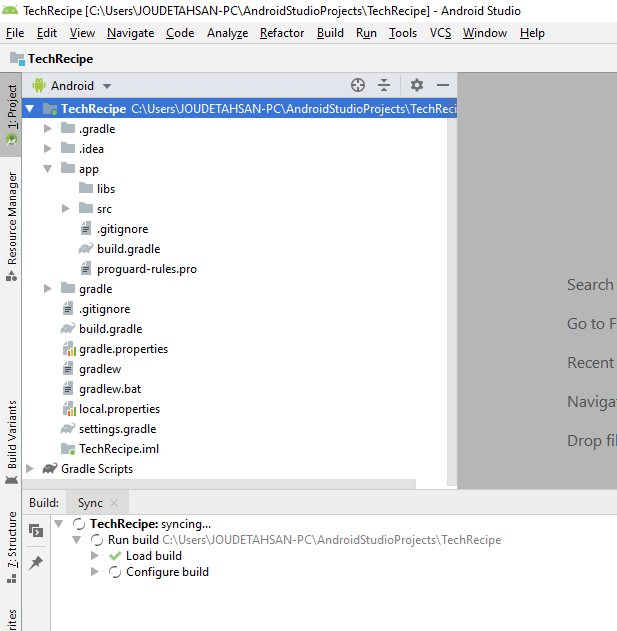Viewport: 617px width, 631px height.
Task: Open the Code menu
Action: pos(180,33)
